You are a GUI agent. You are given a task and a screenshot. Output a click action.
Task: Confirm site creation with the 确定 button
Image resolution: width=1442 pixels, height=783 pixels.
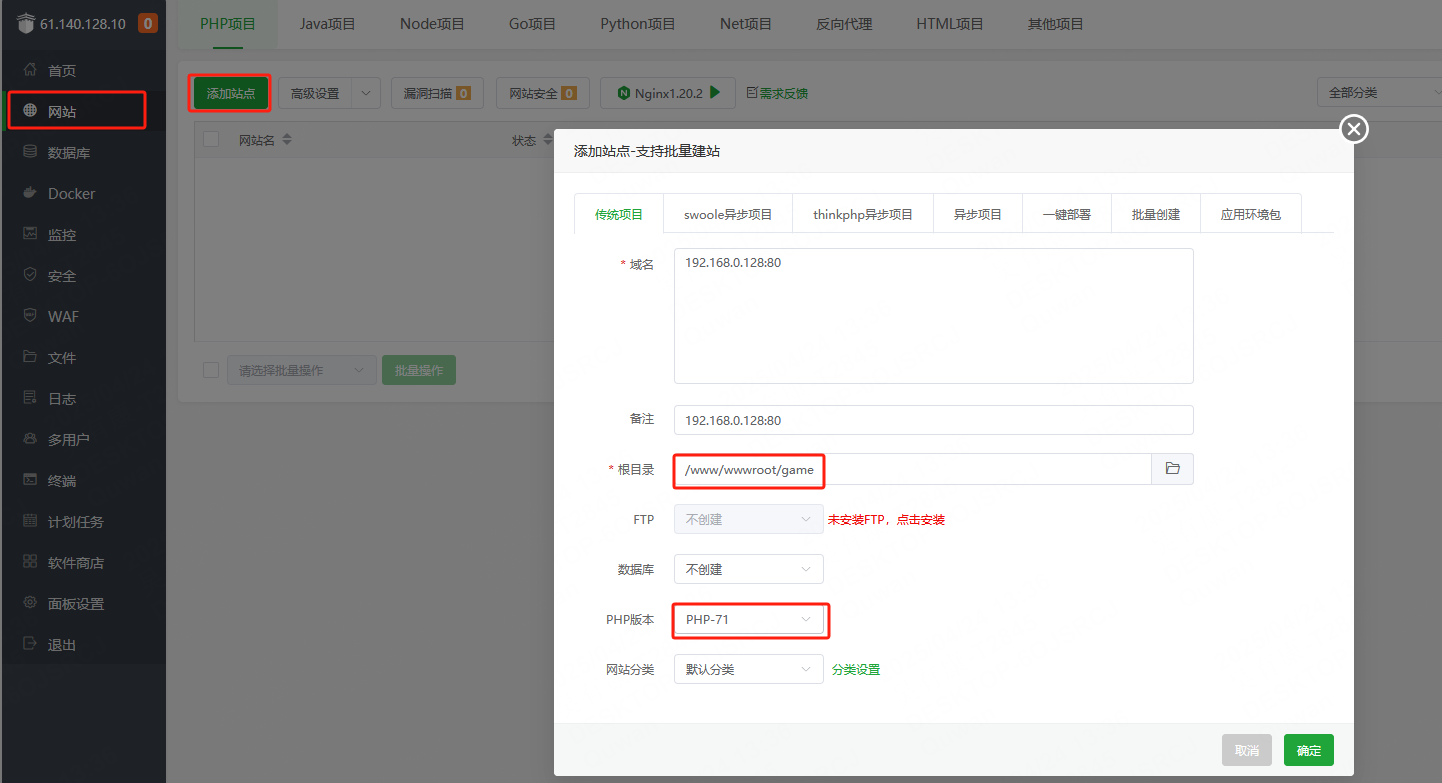(x=1308, y=749)
